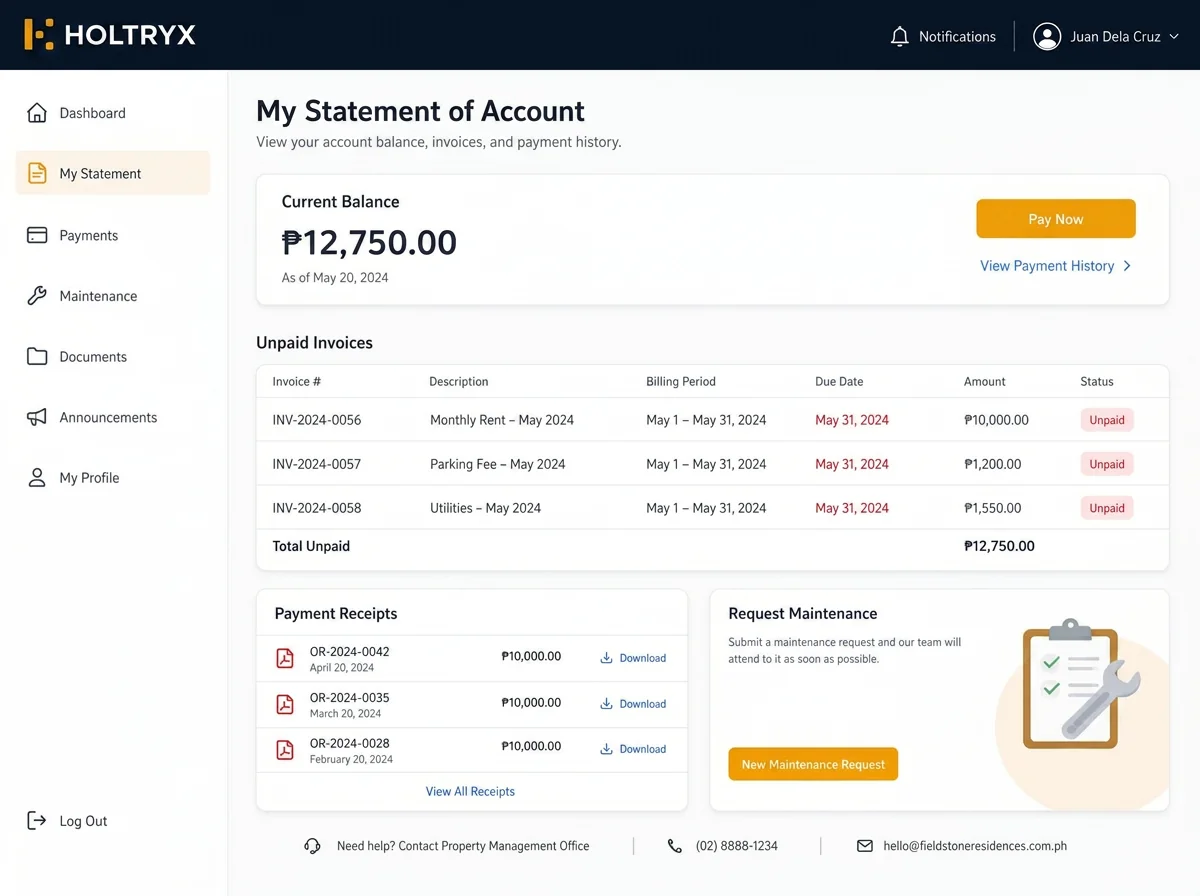The image size is (1200, 896).
Task: Click Download text for OR-2024-0028
Action: 643,749
